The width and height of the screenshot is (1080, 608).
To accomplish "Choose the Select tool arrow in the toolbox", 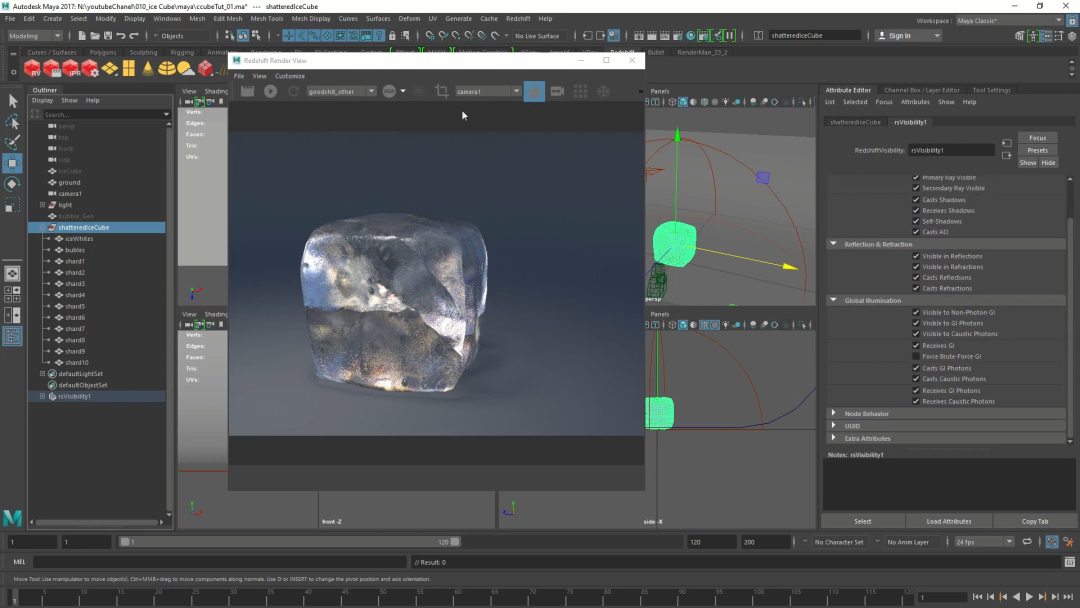I will pos(12,101).
